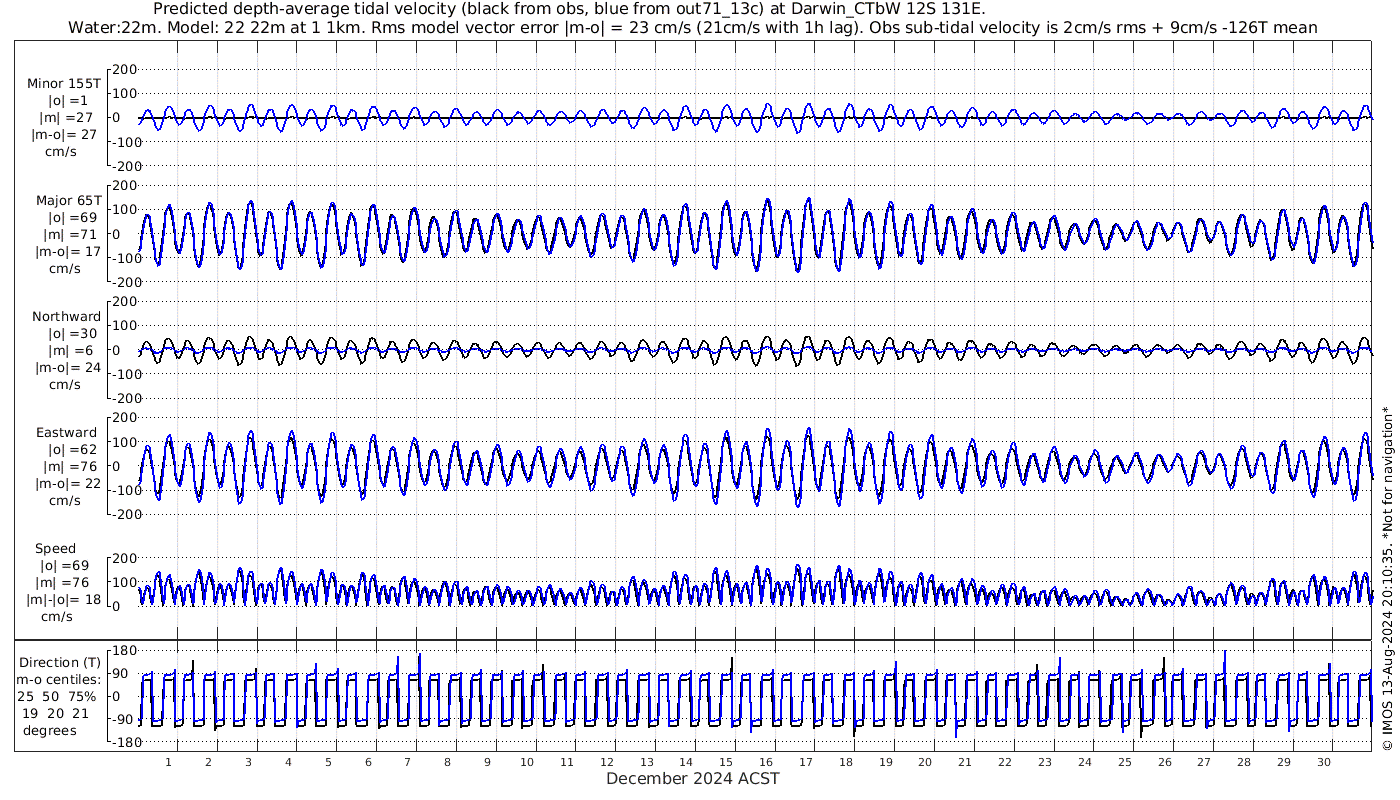This screenshot has height=800, width=1400.
Task: Click the plot title starting 'Predicted depth-average tidal velocity'
Action: [x=569, y=10]
